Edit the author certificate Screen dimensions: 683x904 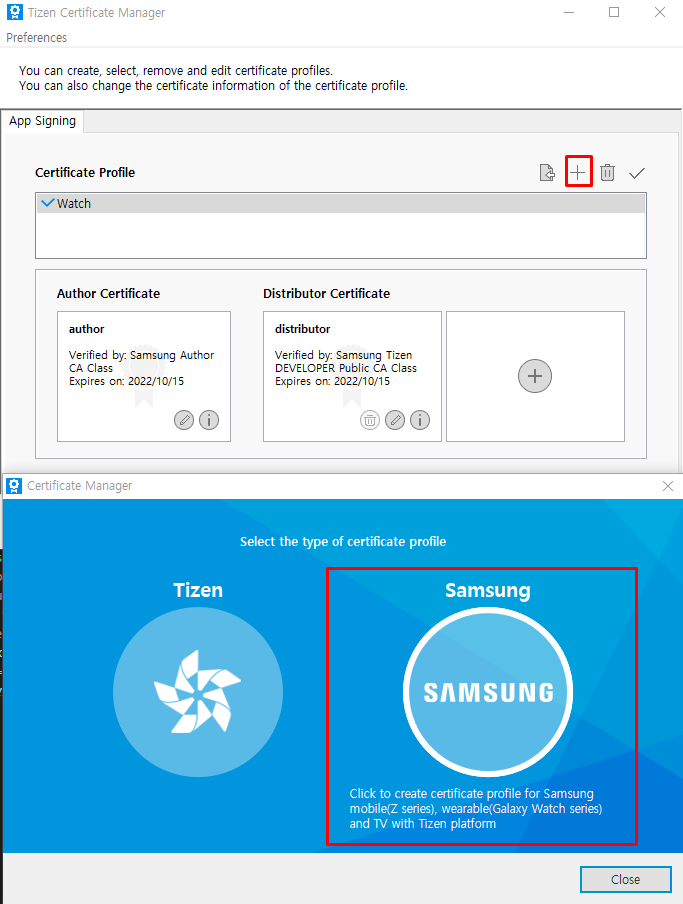pyautogui.click(x=184, y=420)
